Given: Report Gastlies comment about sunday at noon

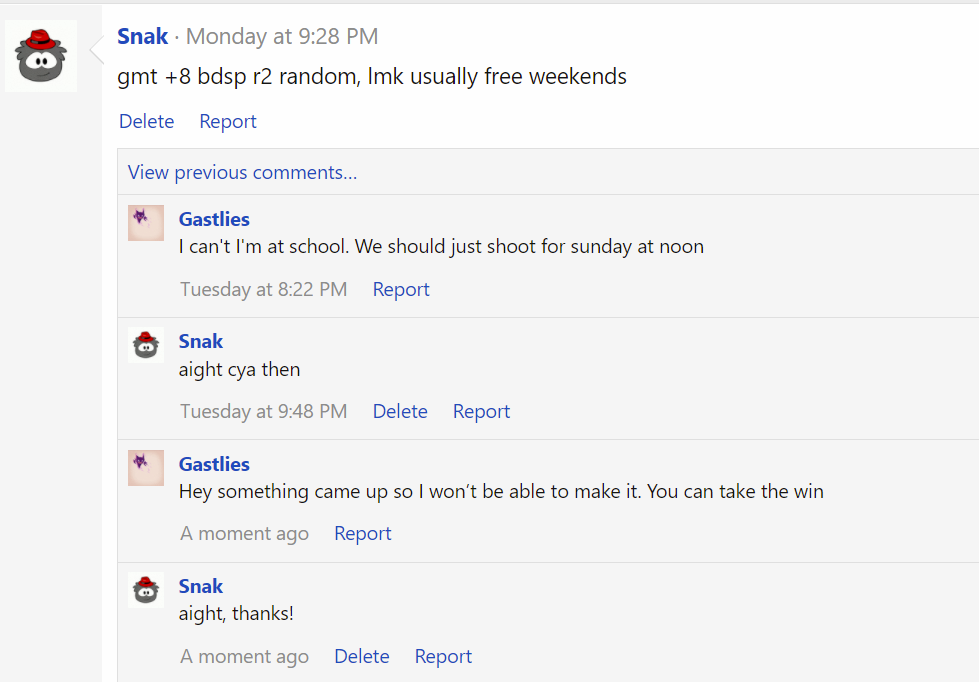Looking at the screenshot, I should coord(401,289).
